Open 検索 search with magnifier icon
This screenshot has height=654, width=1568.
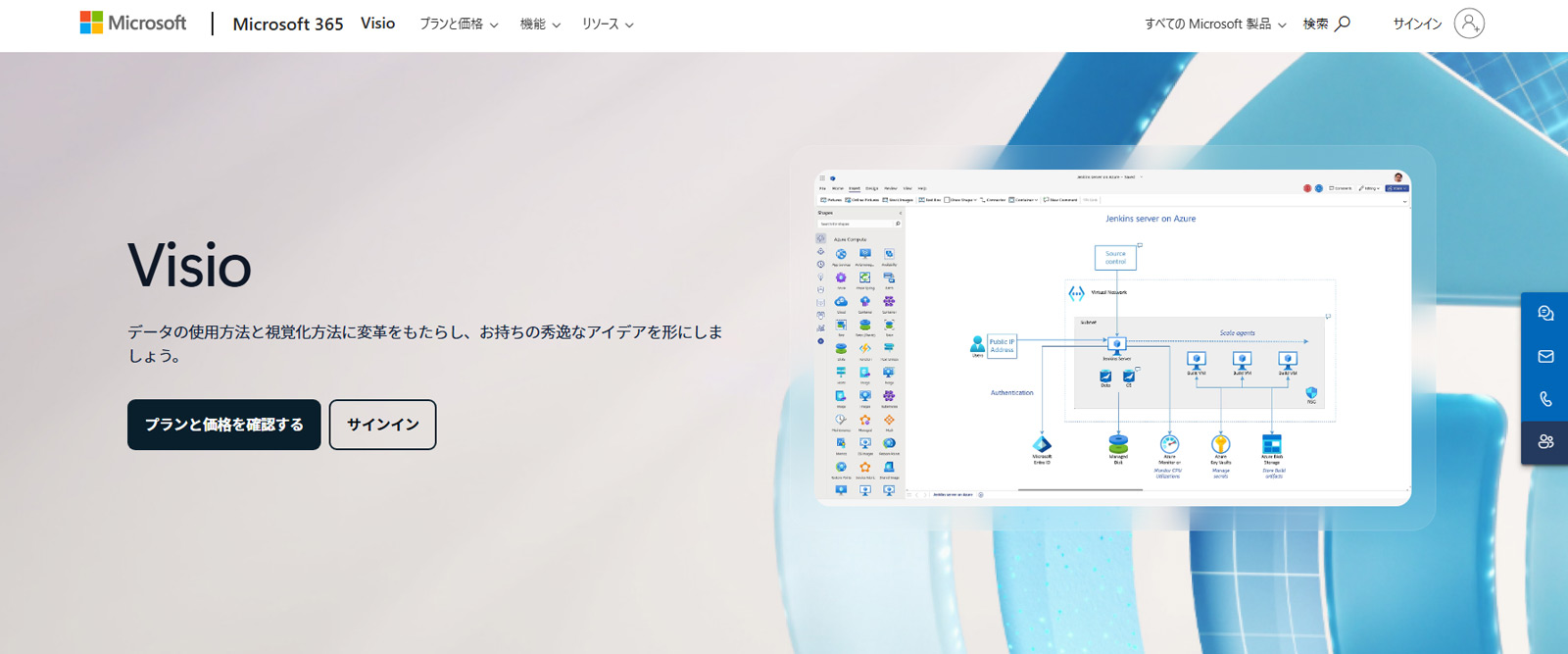pyautogui.click(x=1327, y=24)
